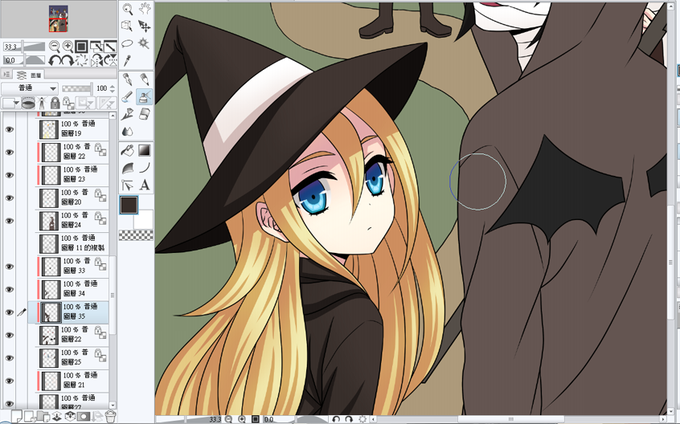
Task: Select the Frame border ruler tool
Action: [x=128, y=186]
